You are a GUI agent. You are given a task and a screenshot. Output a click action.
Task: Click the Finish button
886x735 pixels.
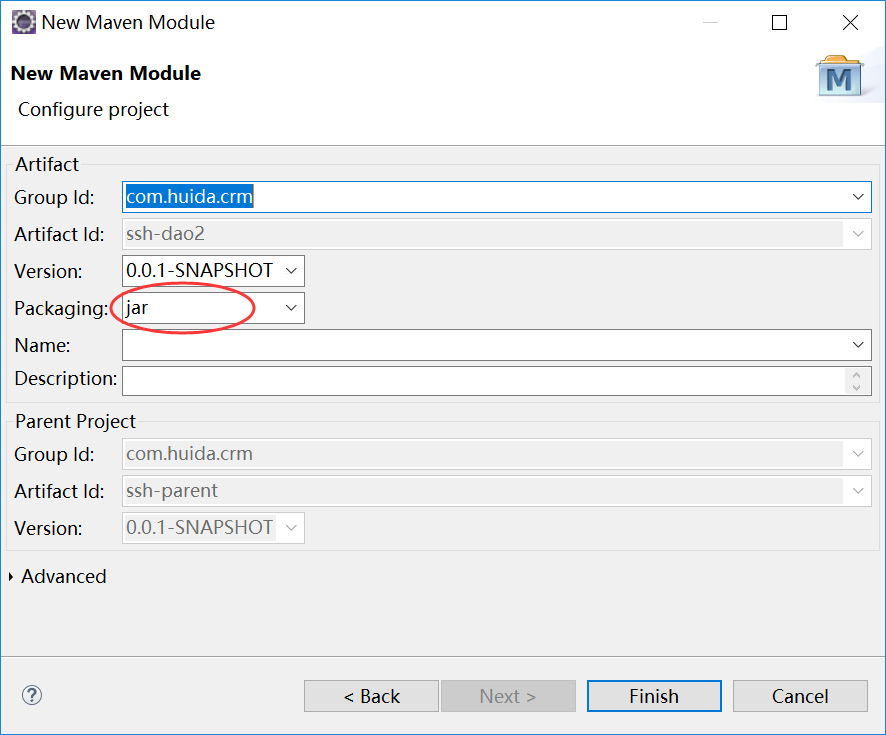tap(654, 696)
